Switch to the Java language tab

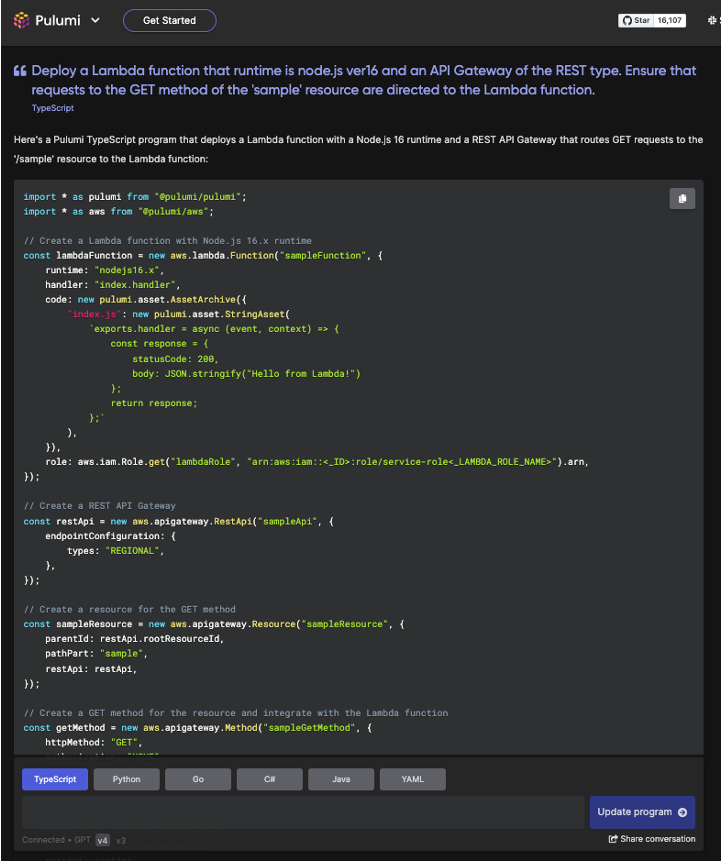click(341, 779)
